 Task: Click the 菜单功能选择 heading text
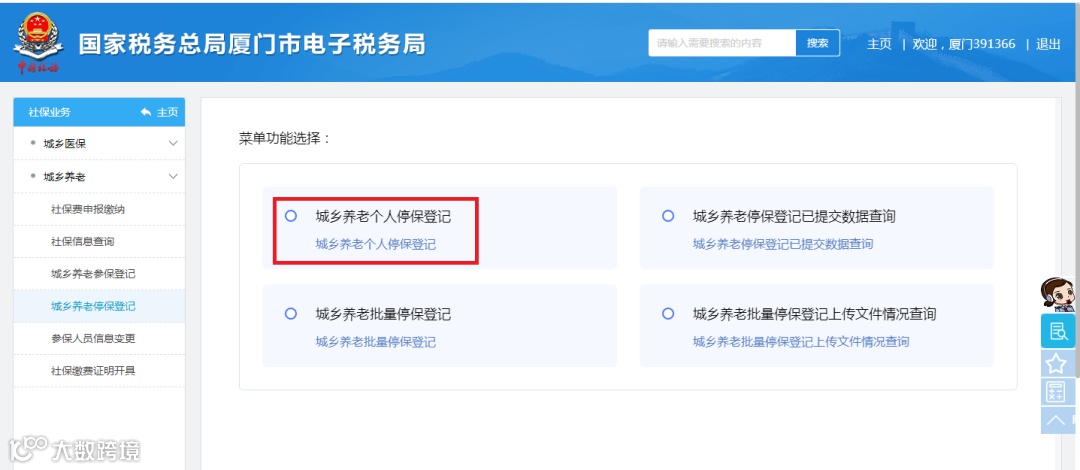pos(284,138)
